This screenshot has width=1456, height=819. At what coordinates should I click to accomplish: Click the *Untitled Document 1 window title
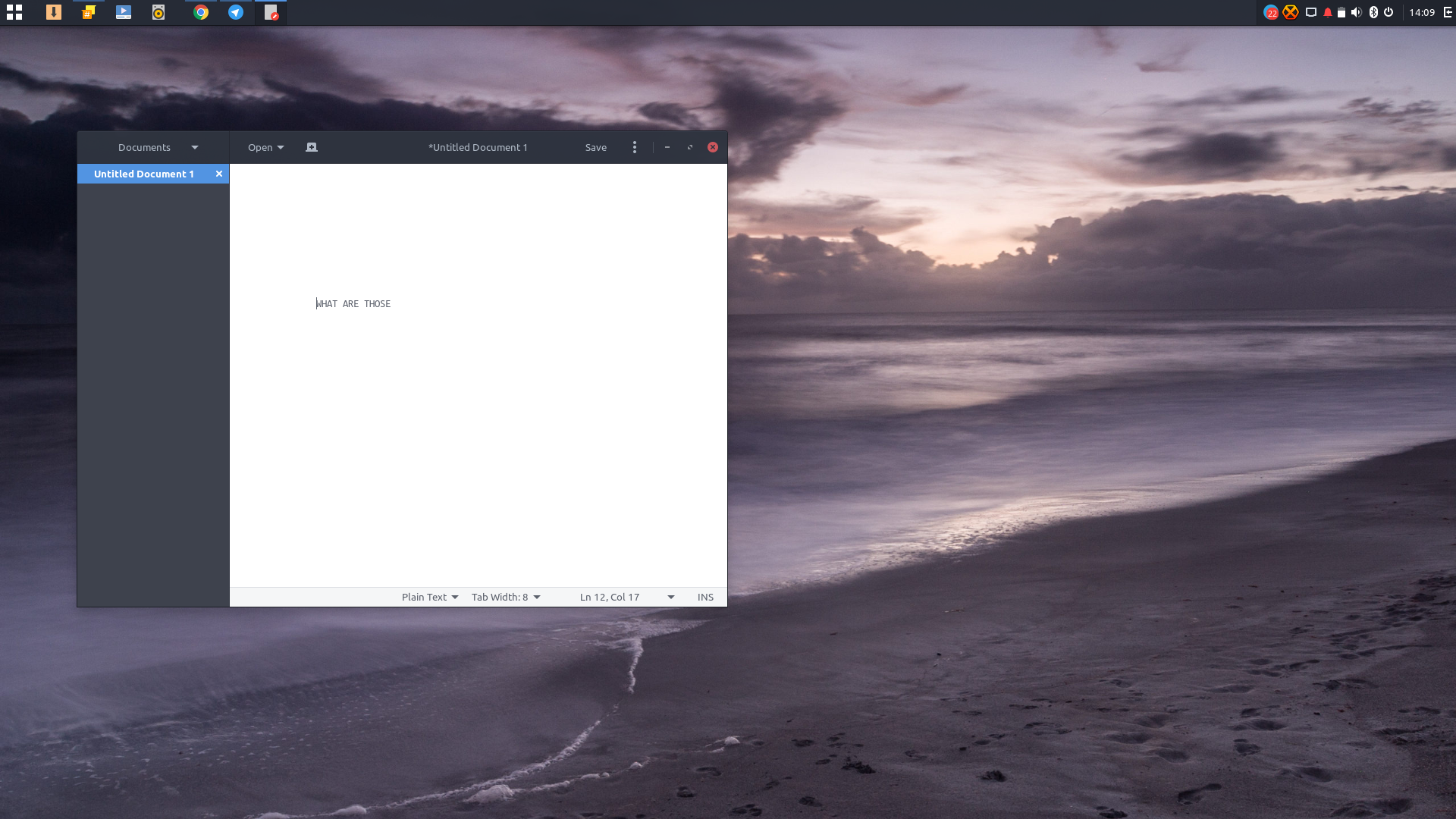[x=478, y=147]
